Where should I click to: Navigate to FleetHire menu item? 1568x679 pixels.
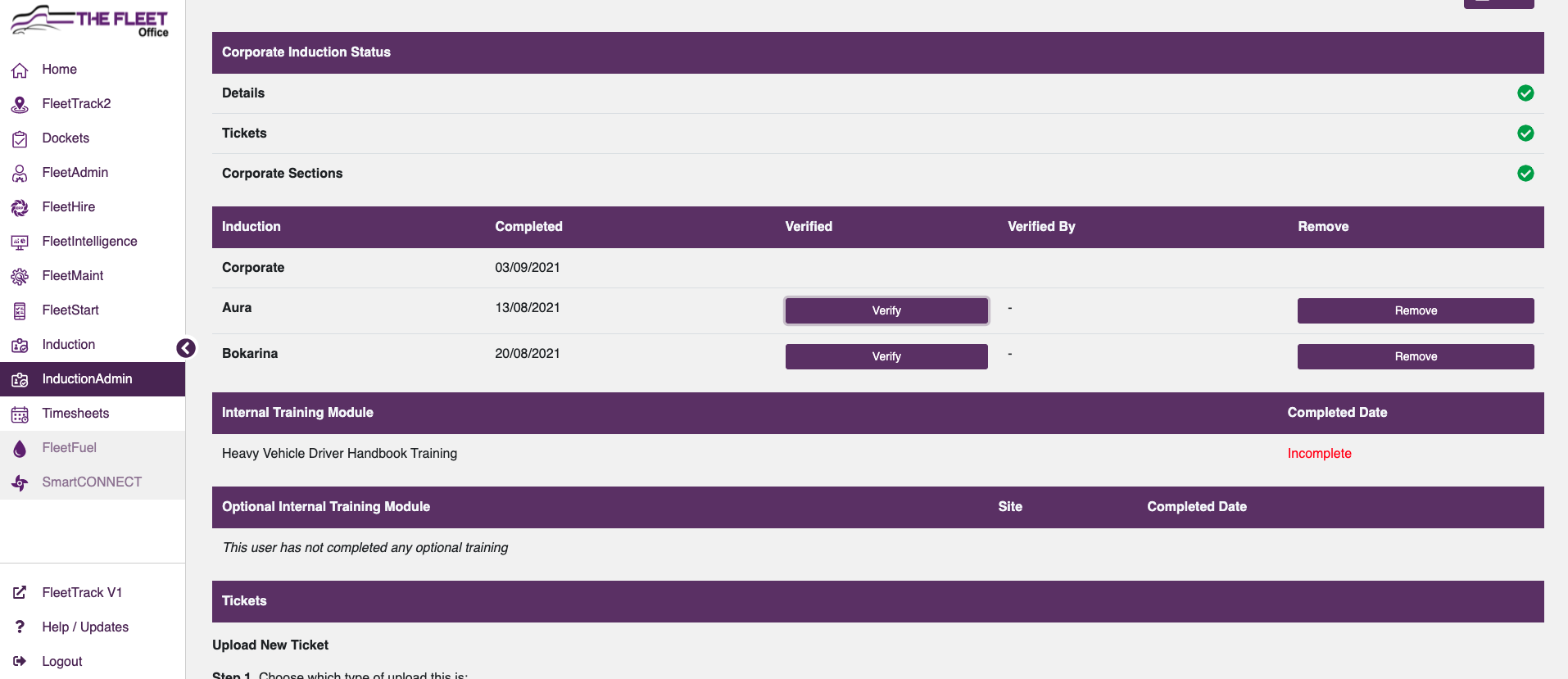93,207
